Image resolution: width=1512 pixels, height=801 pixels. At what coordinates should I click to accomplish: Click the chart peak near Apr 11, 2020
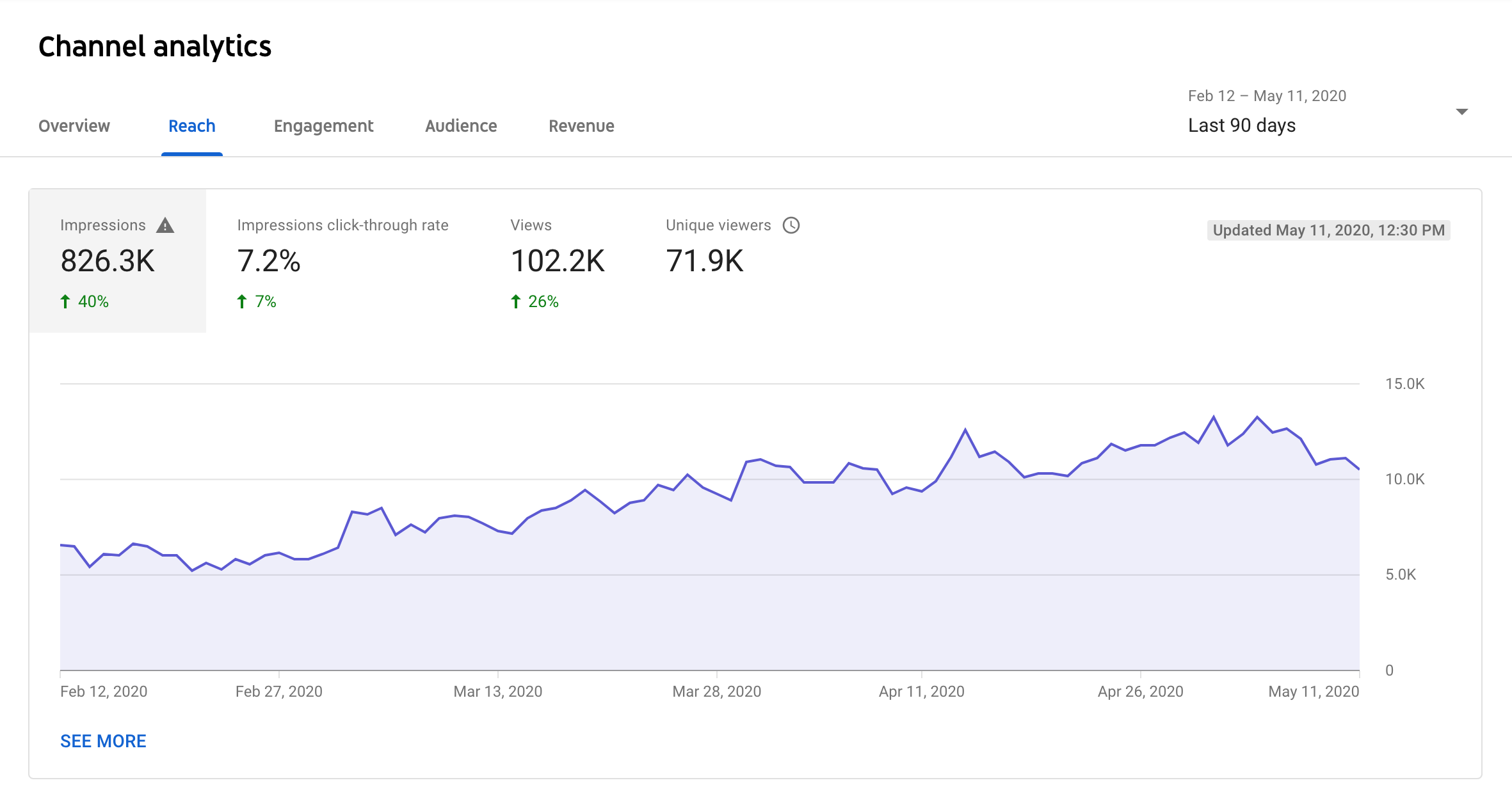click(x=965, y=430)
